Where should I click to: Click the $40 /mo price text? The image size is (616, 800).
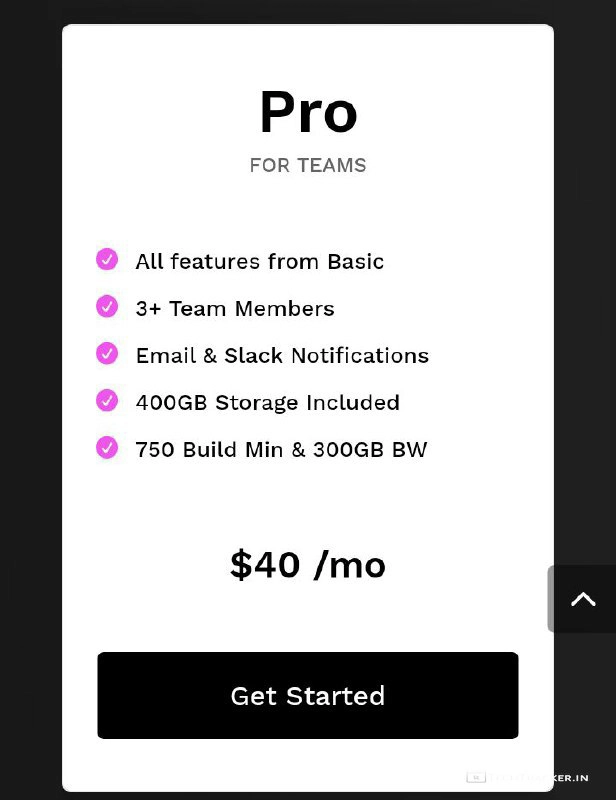click(308, 565)
